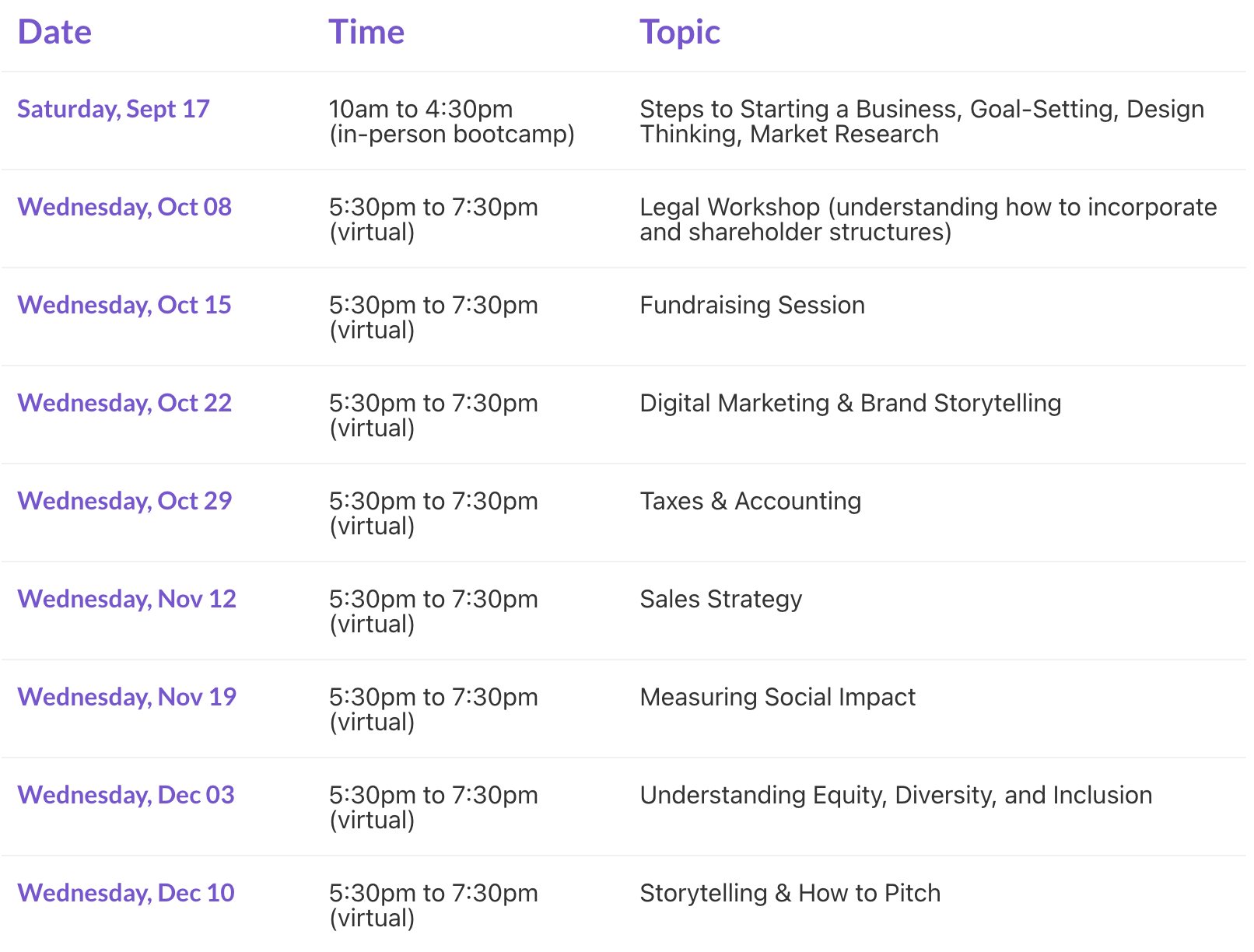
Task: Click the 10am to 4:30pm bootcamp time
Action: click(x=451, y=121)
